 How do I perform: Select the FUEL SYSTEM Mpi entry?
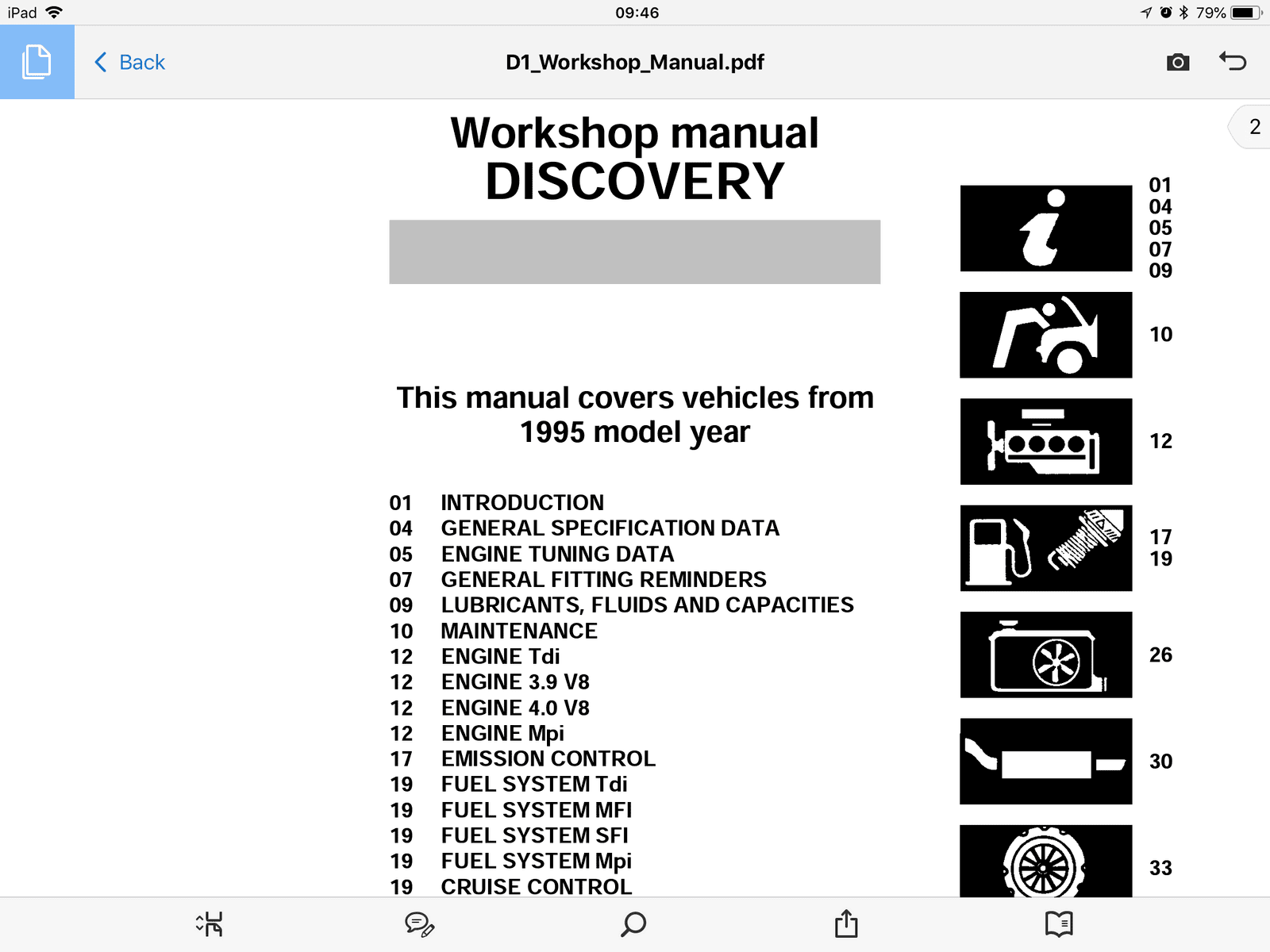(536, 862)
